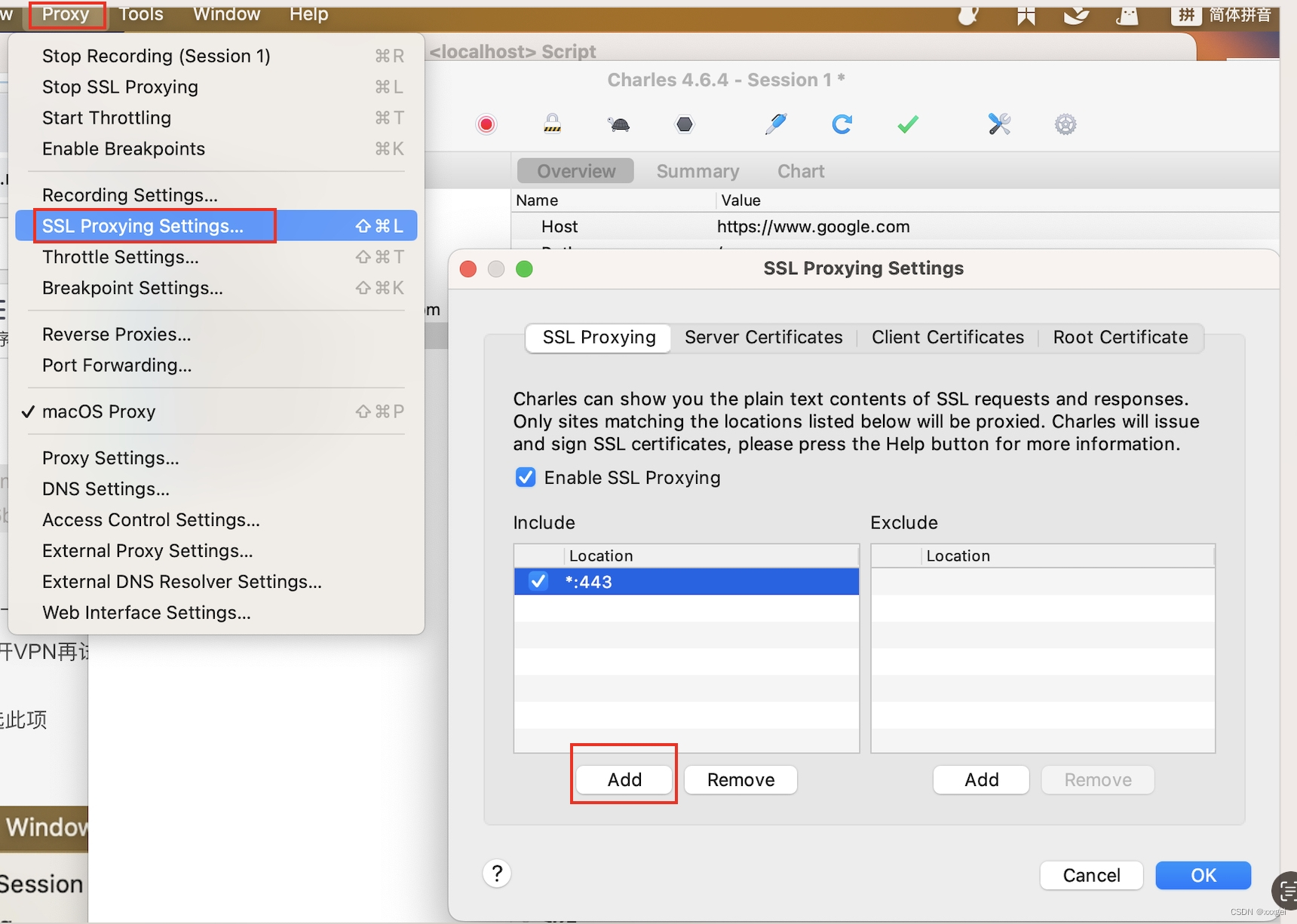This screenshot has height=924, width=1297.
Task: Open the settings gear toolbar icon
Action: pyautogui.click(x=1066, y=124)
